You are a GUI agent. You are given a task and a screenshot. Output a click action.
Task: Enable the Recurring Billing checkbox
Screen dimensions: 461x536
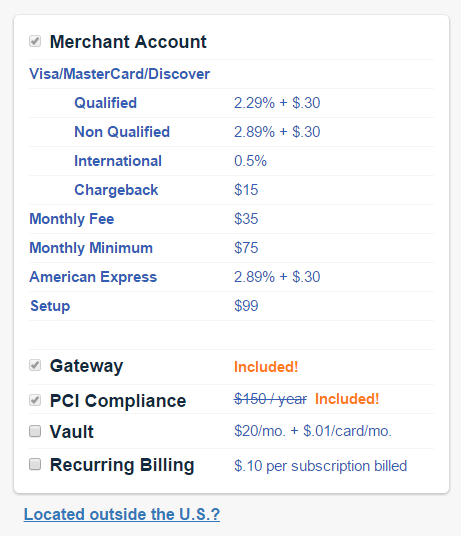(x=35, y=465)
